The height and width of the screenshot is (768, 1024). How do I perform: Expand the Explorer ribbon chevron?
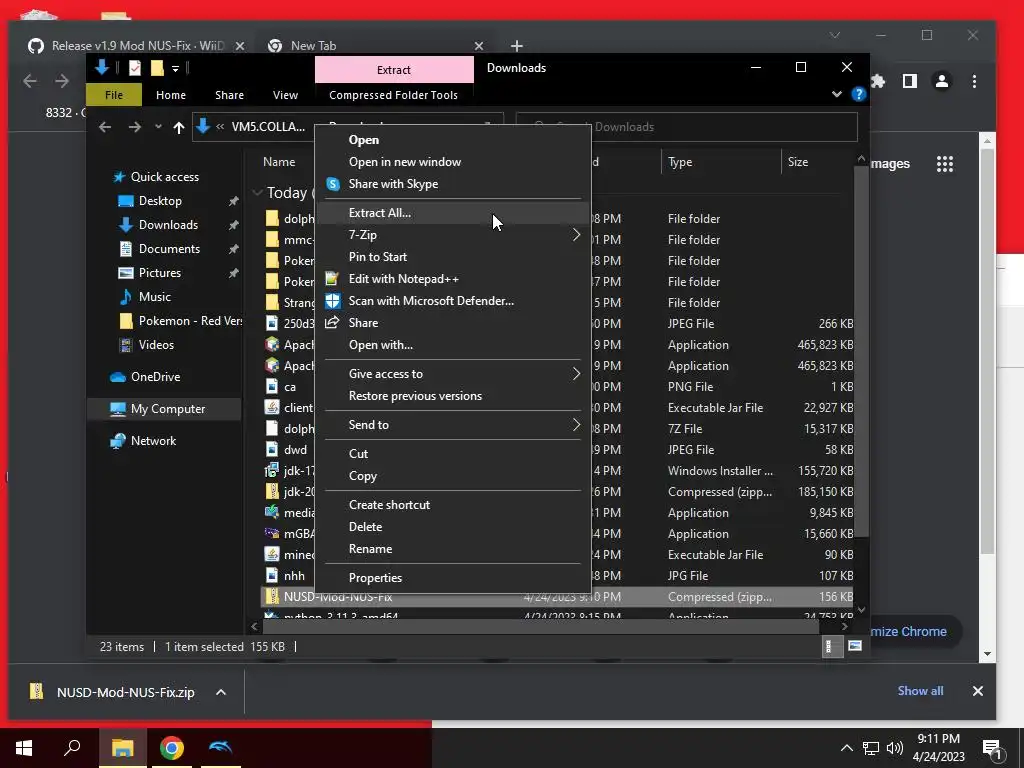[x=837, y=95]
